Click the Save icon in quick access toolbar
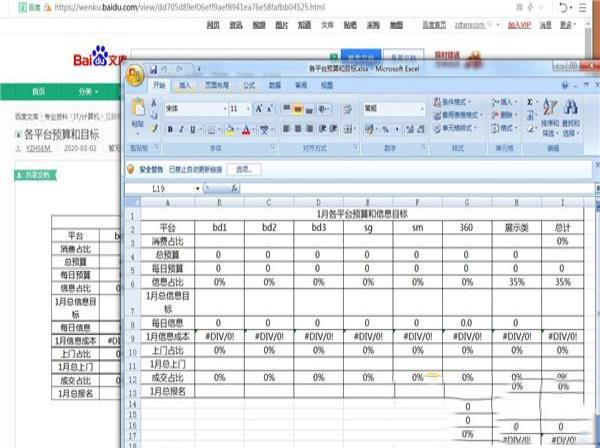Image resolution: width=600 pixels, height=448 pixels. (x=153, y=70)
